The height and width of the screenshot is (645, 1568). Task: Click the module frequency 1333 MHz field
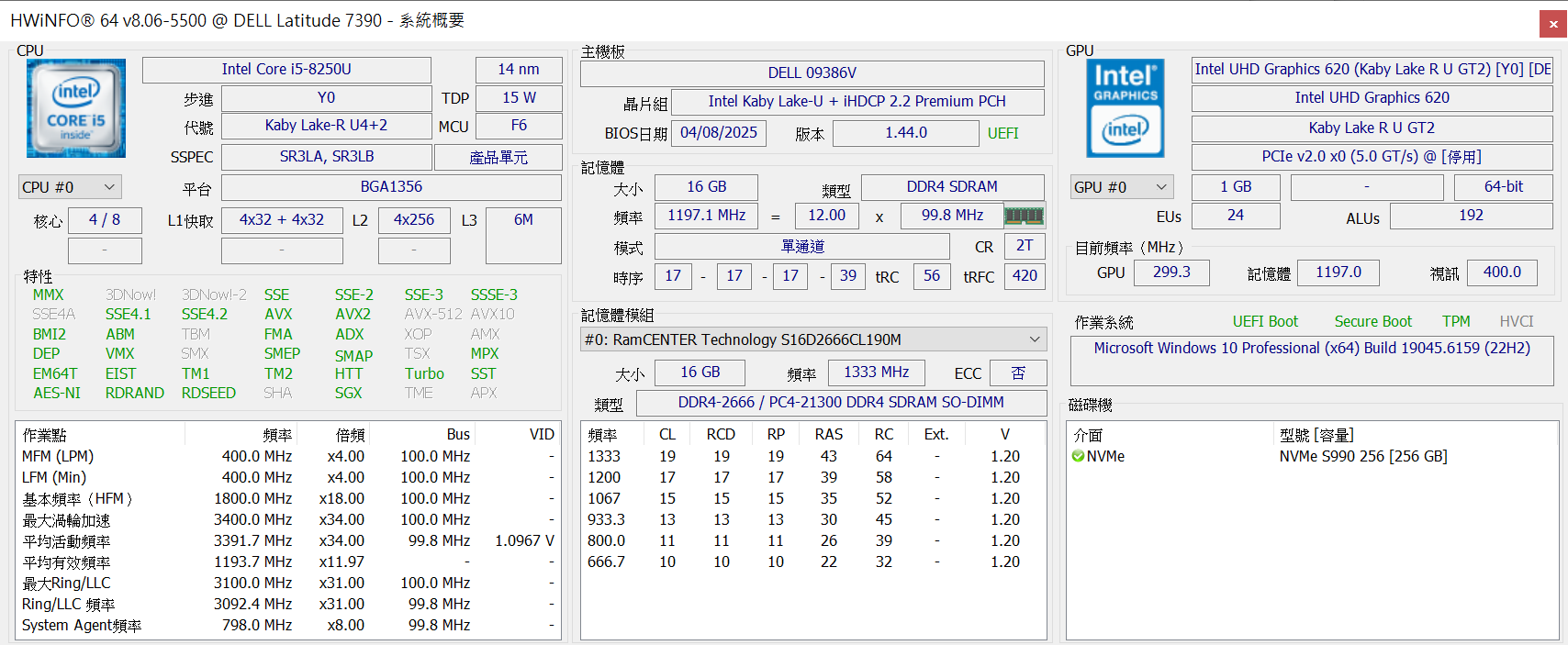[877, 373]
